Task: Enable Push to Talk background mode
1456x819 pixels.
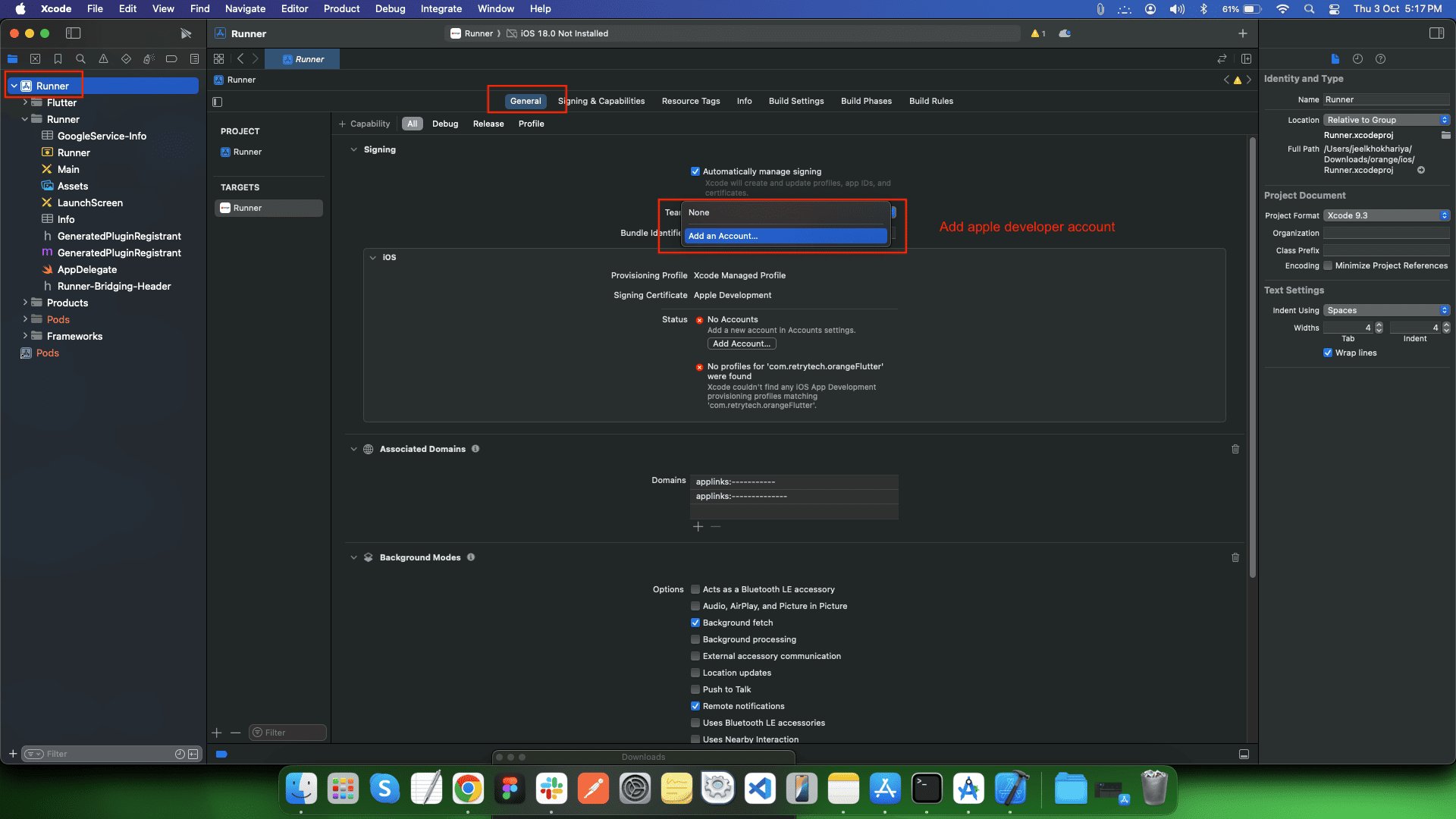Action: pyautogui.click(x=695, y=689)
